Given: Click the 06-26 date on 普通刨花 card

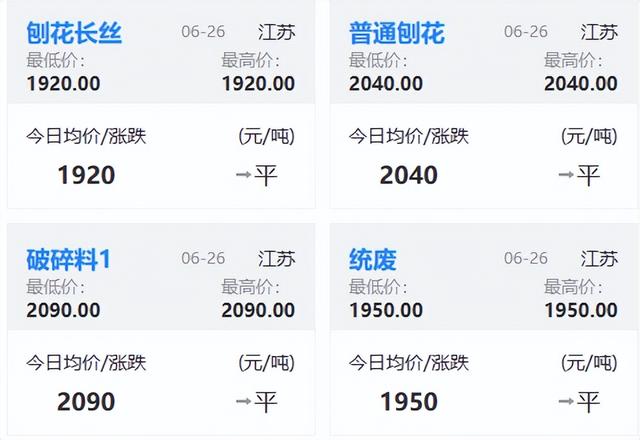Looking at the screenshot, I should (x=526, y=32).
